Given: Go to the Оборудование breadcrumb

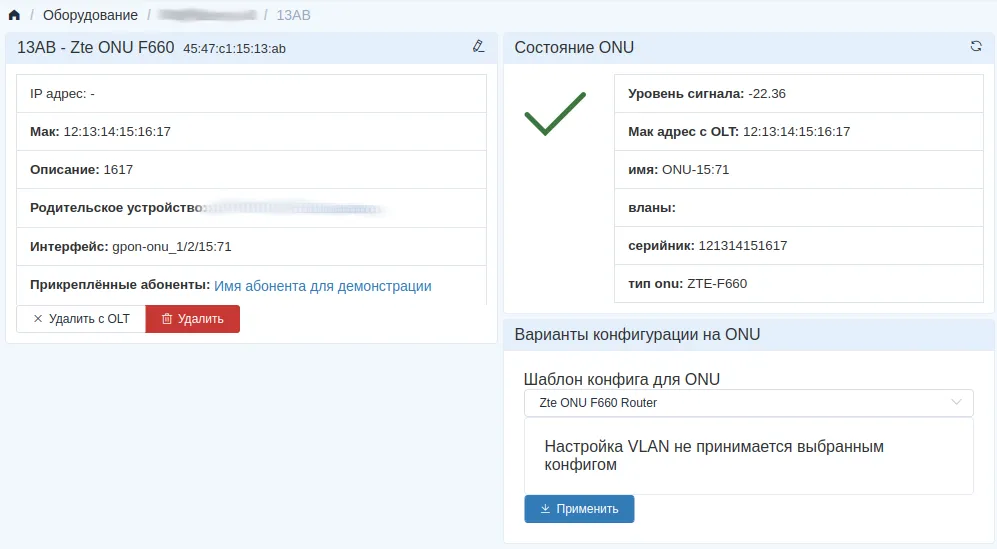Looking at the screenshot, I should (x=90, y=15).
